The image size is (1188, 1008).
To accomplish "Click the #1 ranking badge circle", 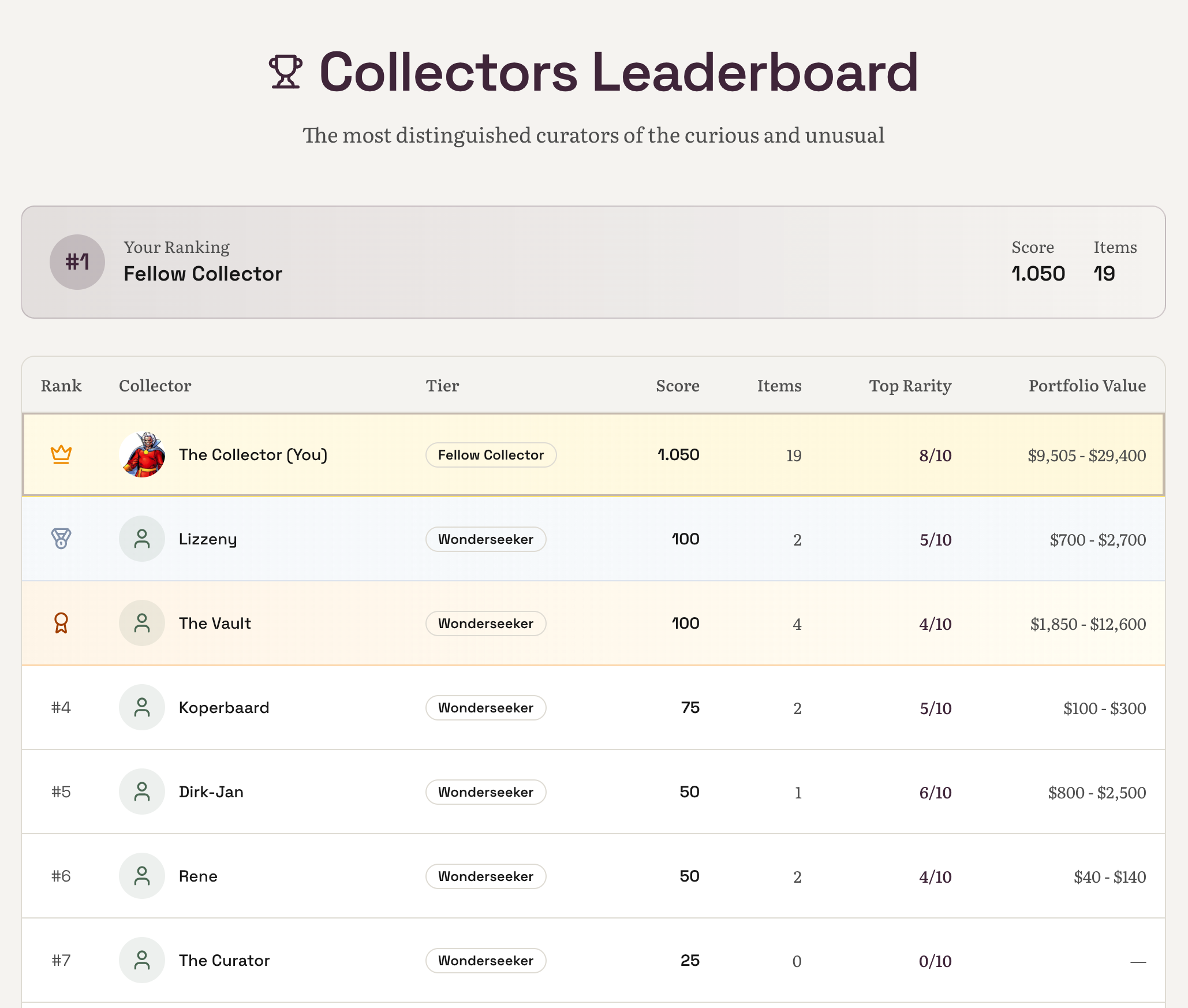I will pyautogui.click(x=77, y=262).
